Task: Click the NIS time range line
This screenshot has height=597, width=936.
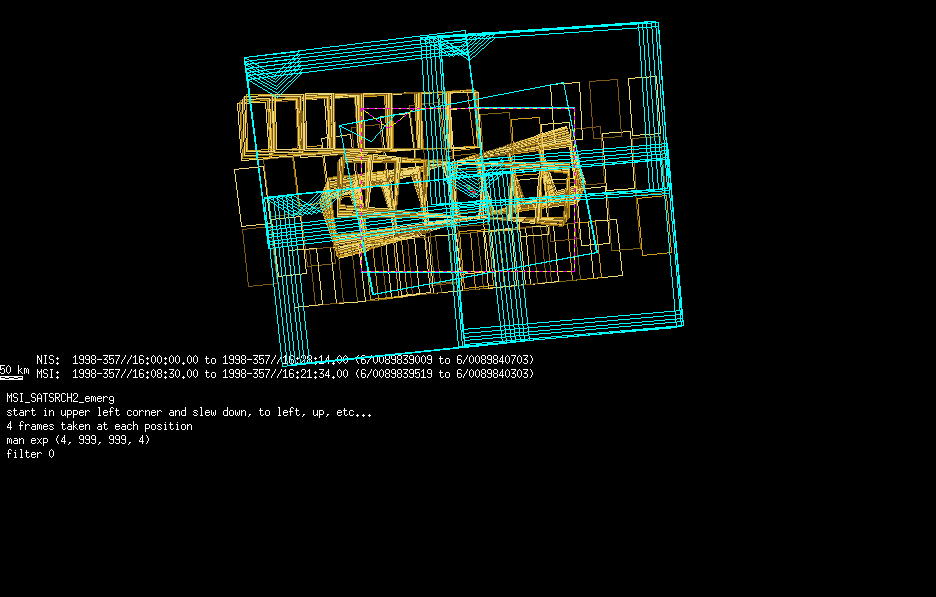Action: click(x=285, y=360)
